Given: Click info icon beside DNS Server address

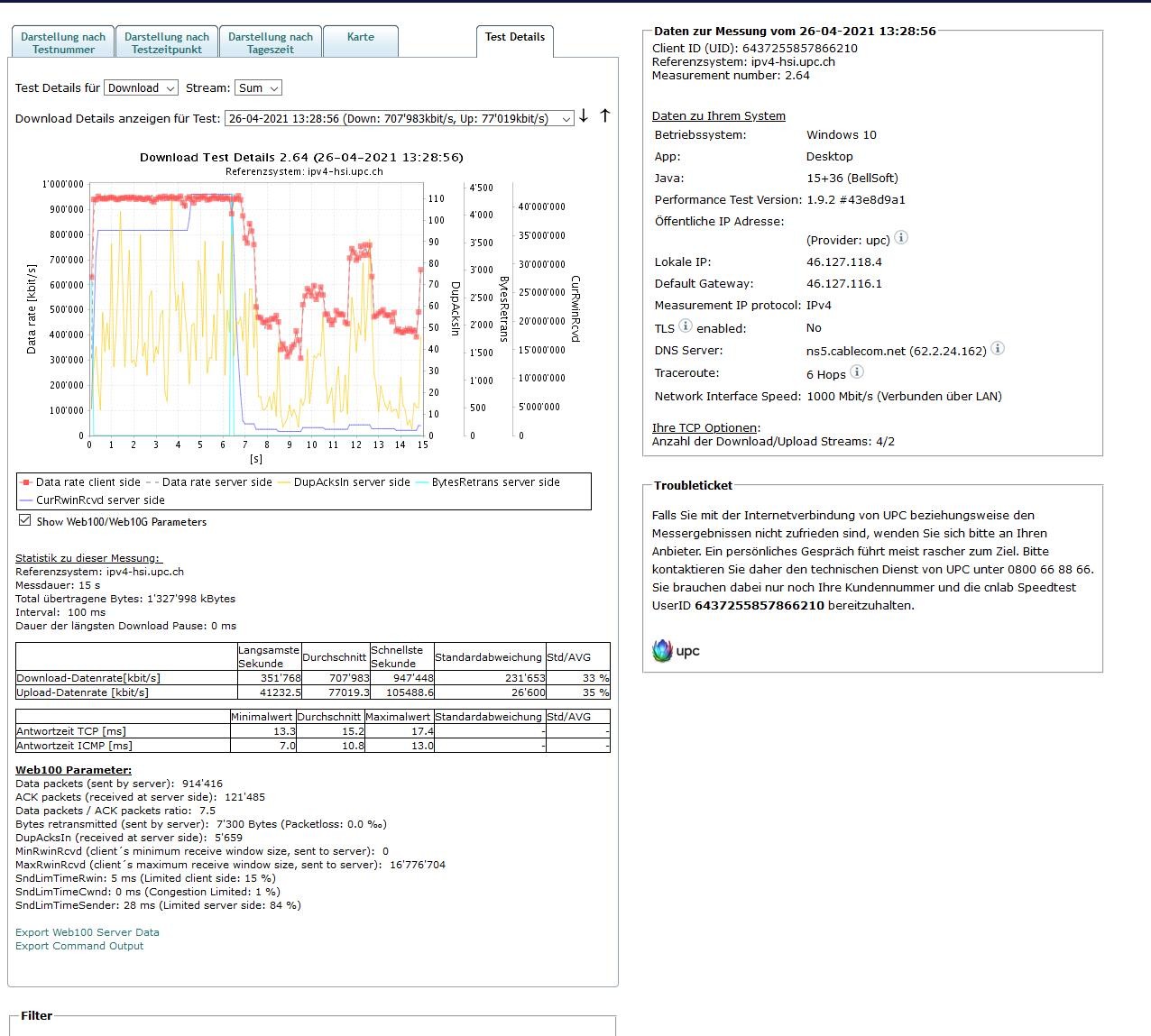Looking at the screenshot, I should (998, 349).
